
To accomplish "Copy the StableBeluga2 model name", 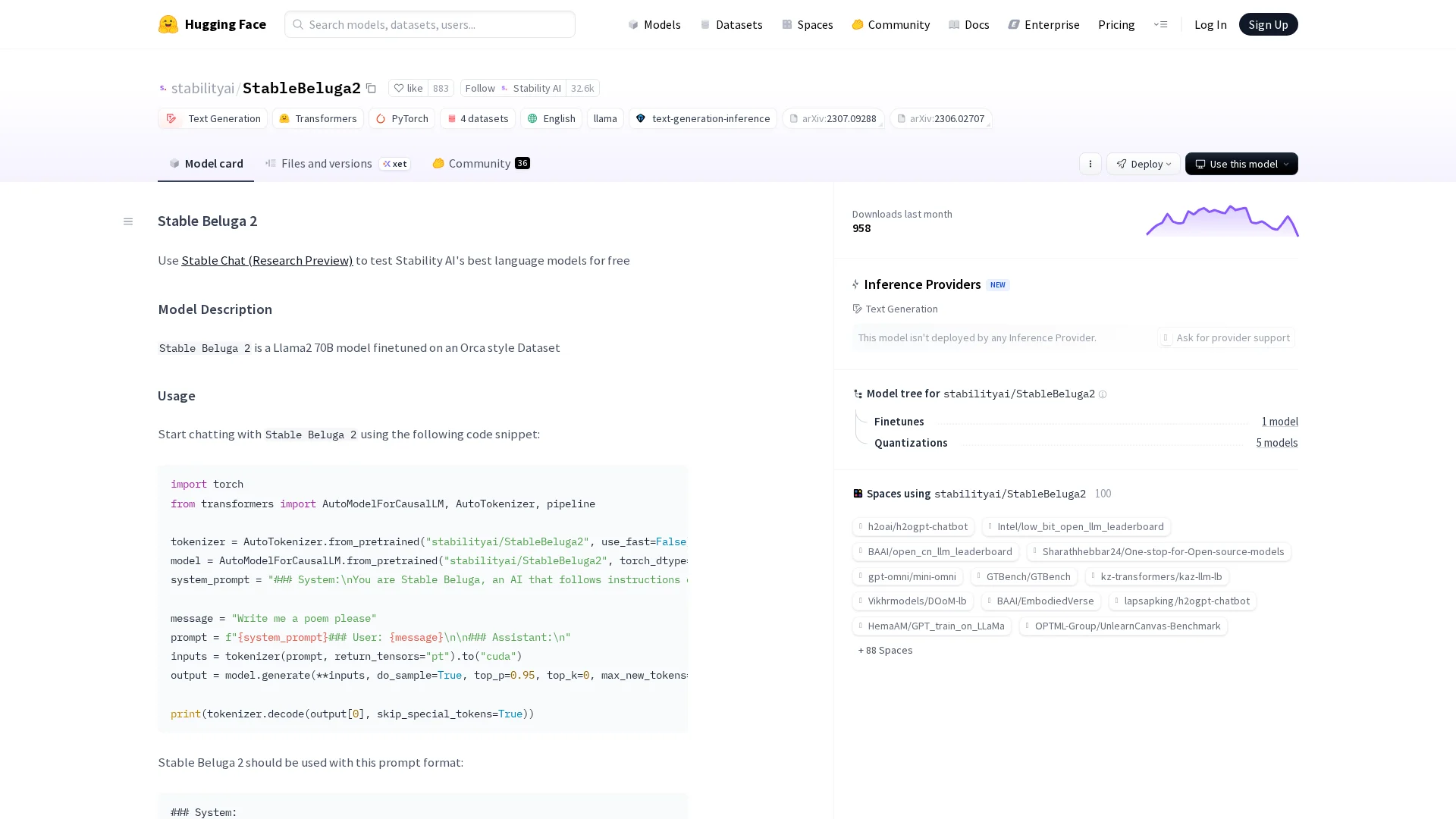I will (371, 88).
